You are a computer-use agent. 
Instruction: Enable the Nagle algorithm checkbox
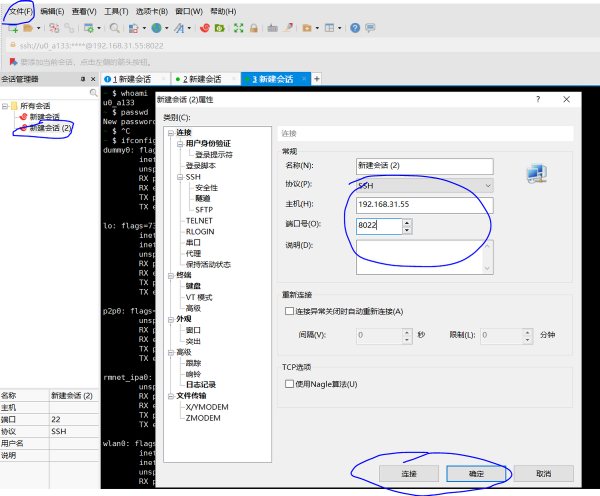(290, 384)
